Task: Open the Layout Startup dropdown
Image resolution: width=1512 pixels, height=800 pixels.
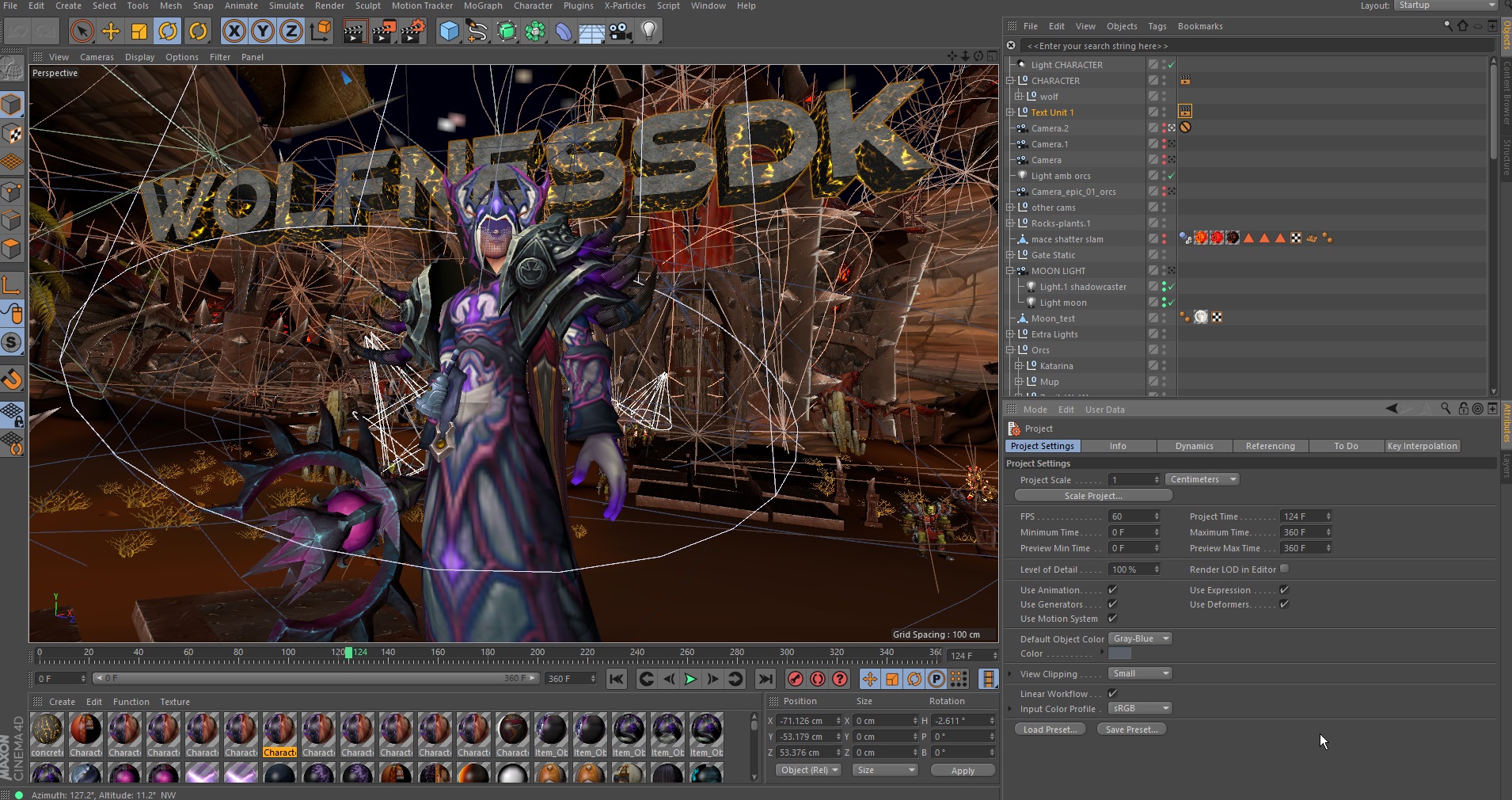Action: [x=1446, y=6]
